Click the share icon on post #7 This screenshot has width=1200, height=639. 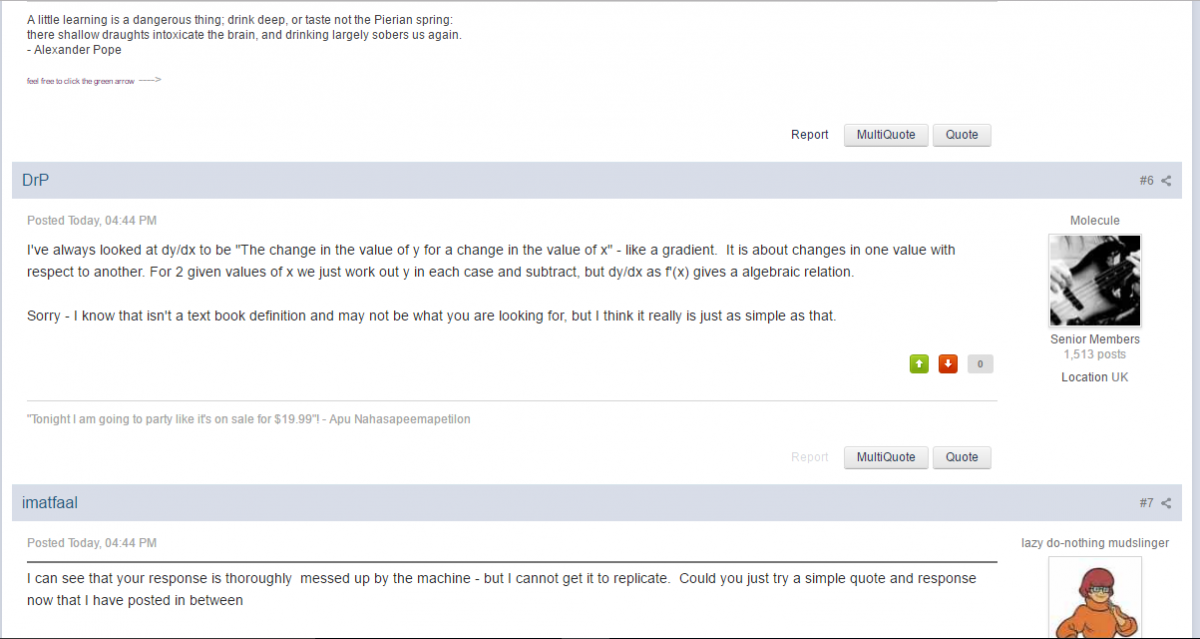point(1166,503)
